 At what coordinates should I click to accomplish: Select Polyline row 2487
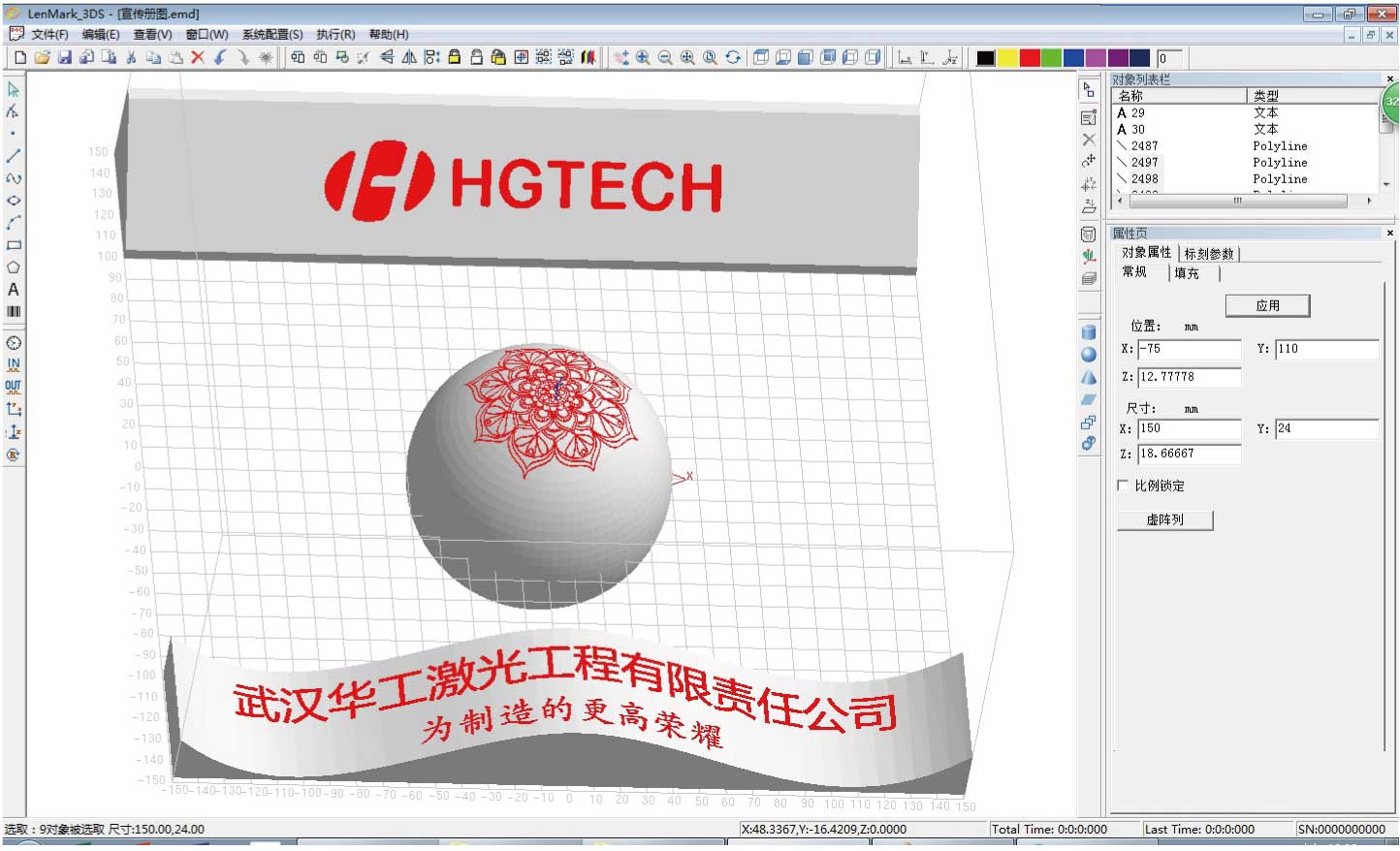pos(1245,145)
